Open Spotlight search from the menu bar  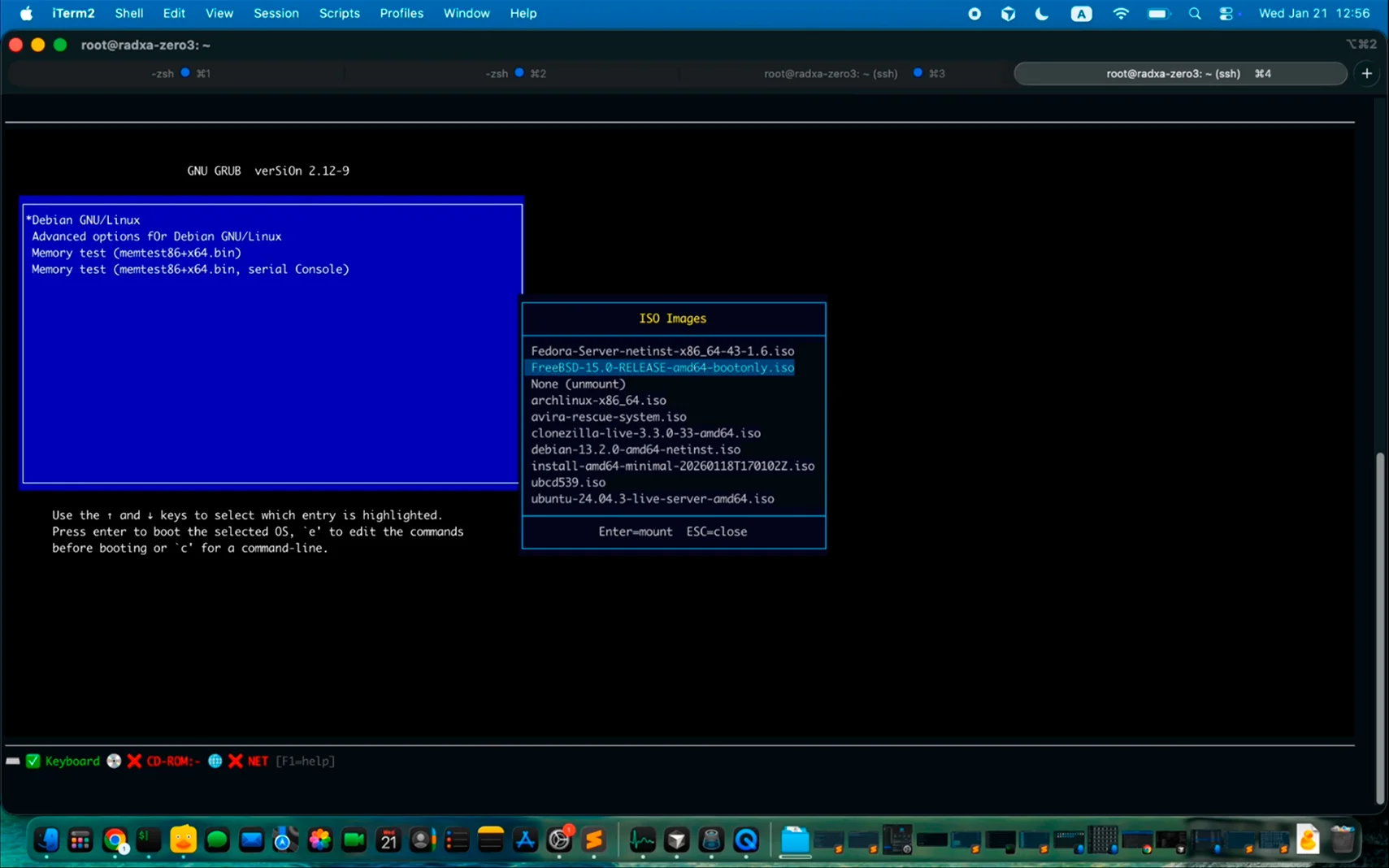(x=1195, y=13)
